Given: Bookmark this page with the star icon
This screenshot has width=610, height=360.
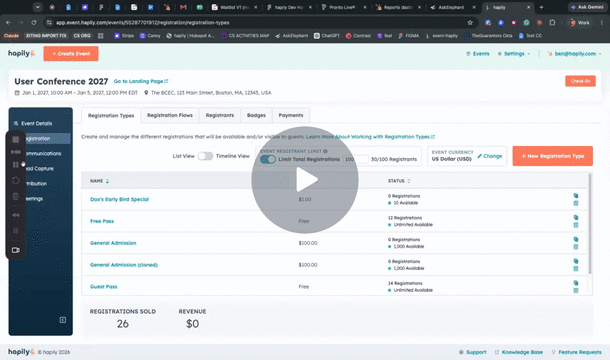Looking at the screenshot, I should (x=470, y=23).
